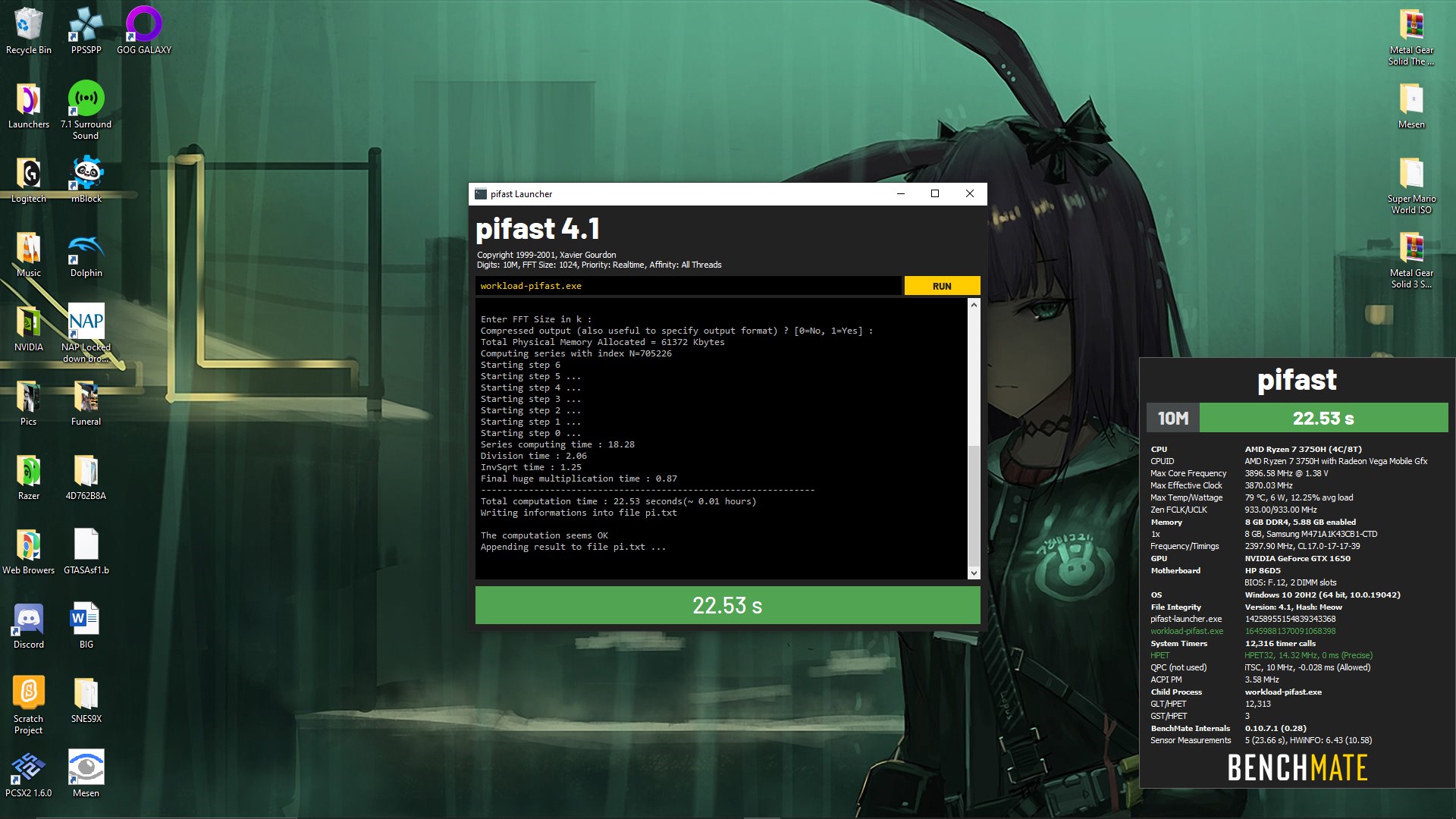
Task: Click the console vertical scrollbar thumb
Action: click(x=974, y=504)
